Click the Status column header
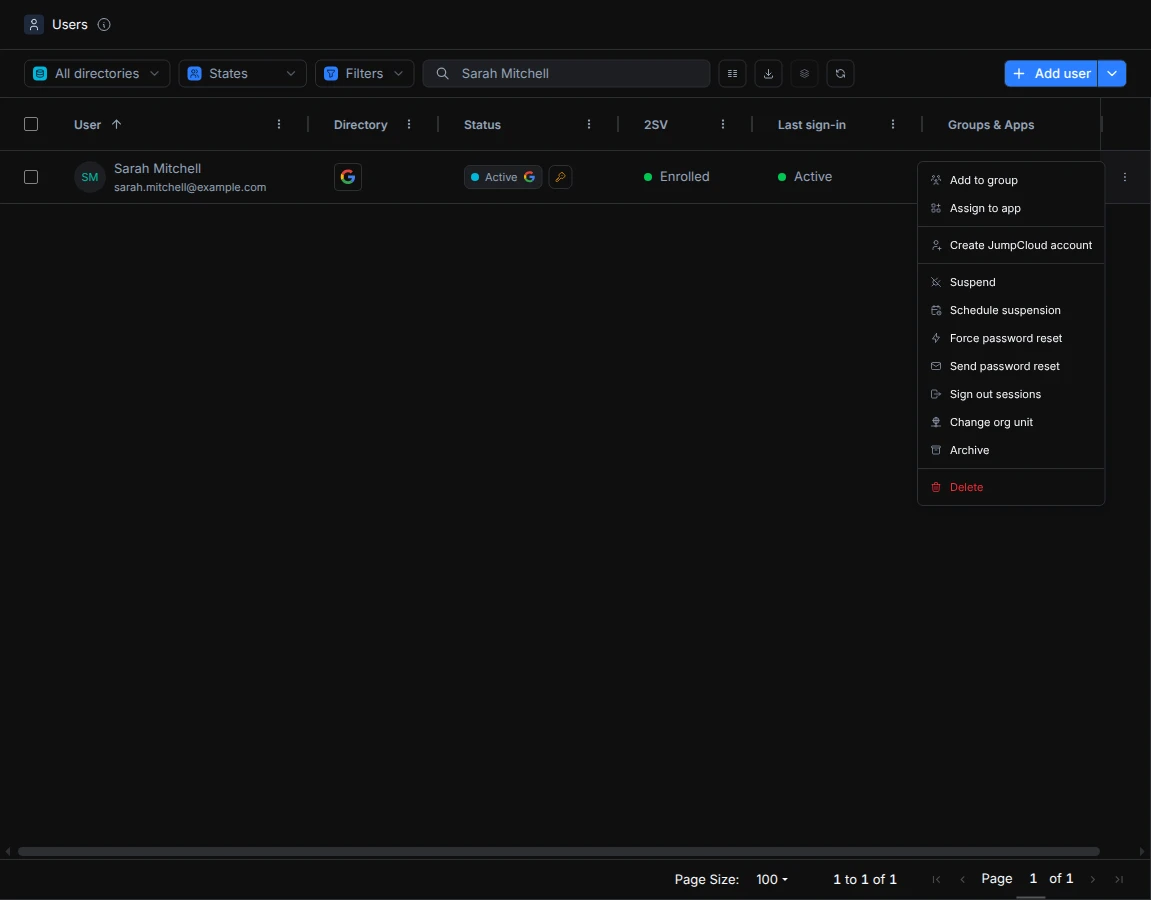1151x900 pixels. [x=482, y=125]
